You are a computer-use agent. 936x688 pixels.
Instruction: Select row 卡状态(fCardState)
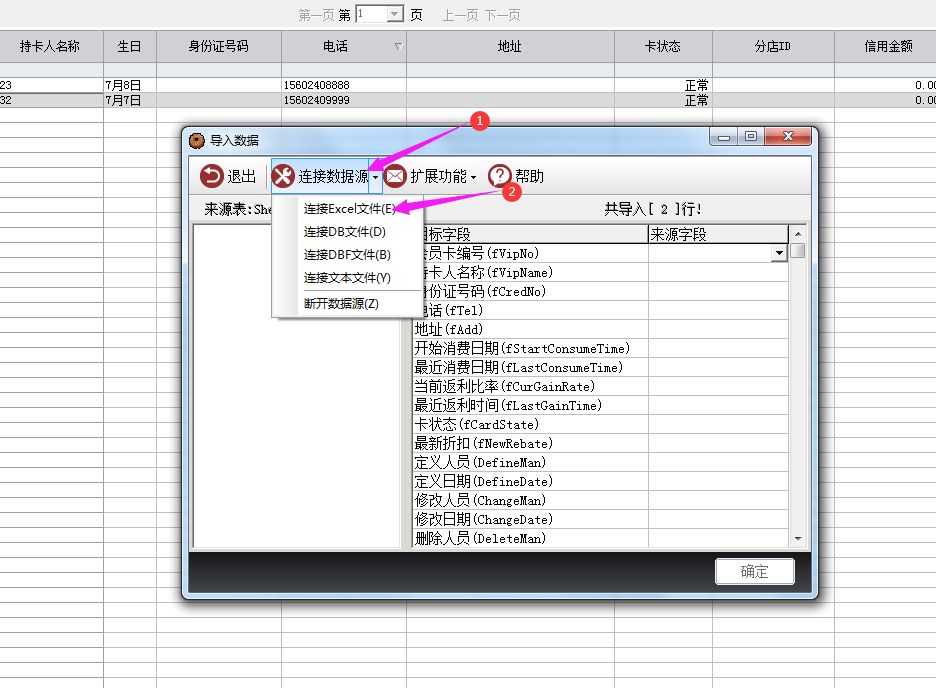(x=600, y=425)
